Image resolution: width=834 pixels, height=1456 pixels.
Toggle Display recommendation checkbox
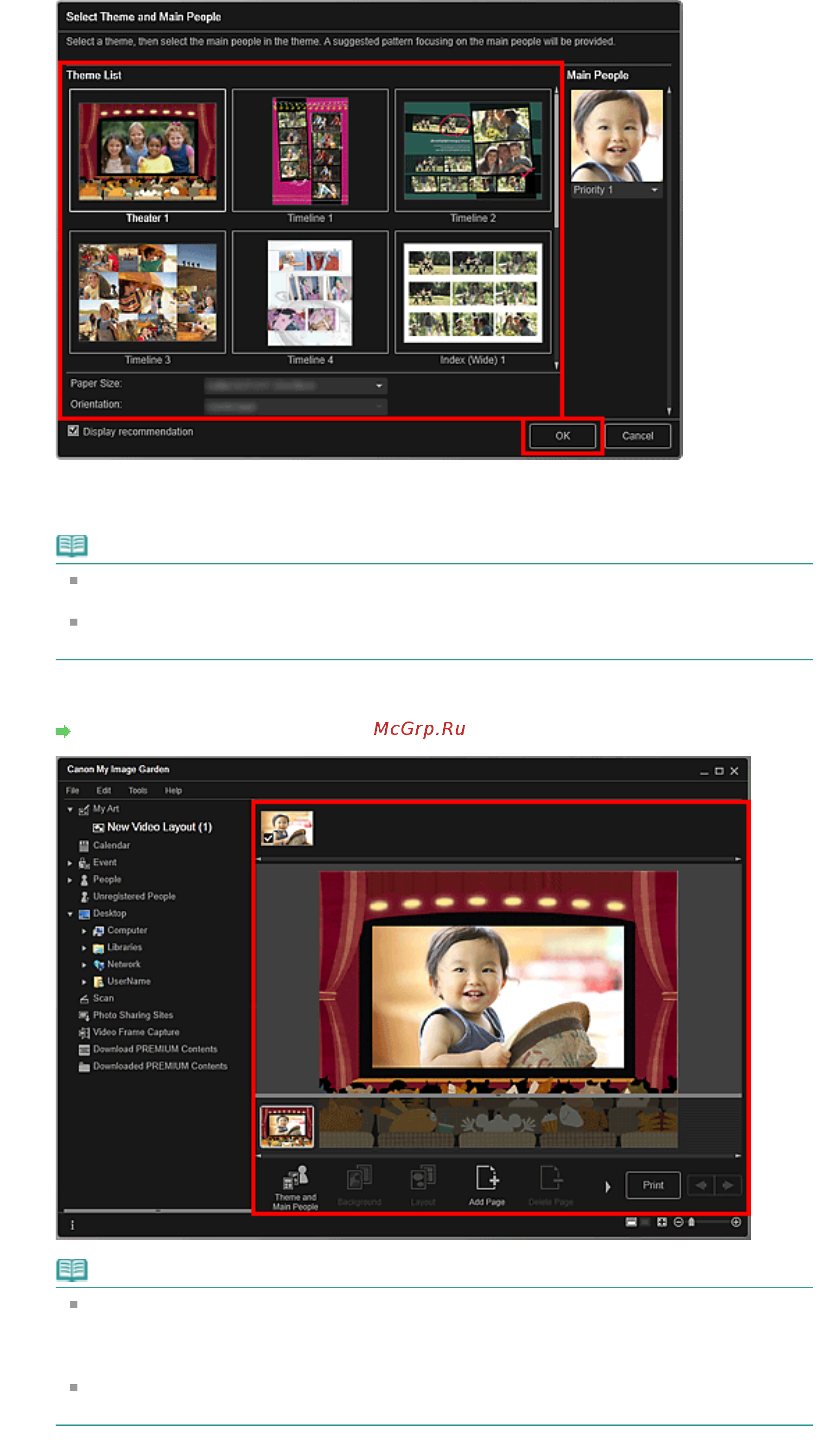tap(73, 431)
